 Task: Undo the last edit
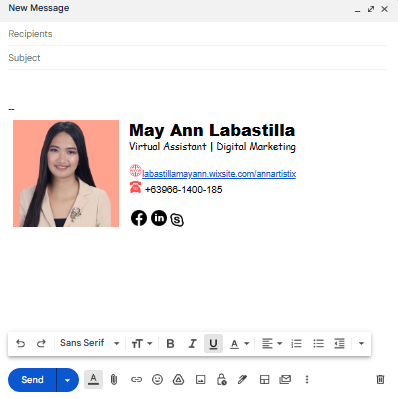[21, 343]
